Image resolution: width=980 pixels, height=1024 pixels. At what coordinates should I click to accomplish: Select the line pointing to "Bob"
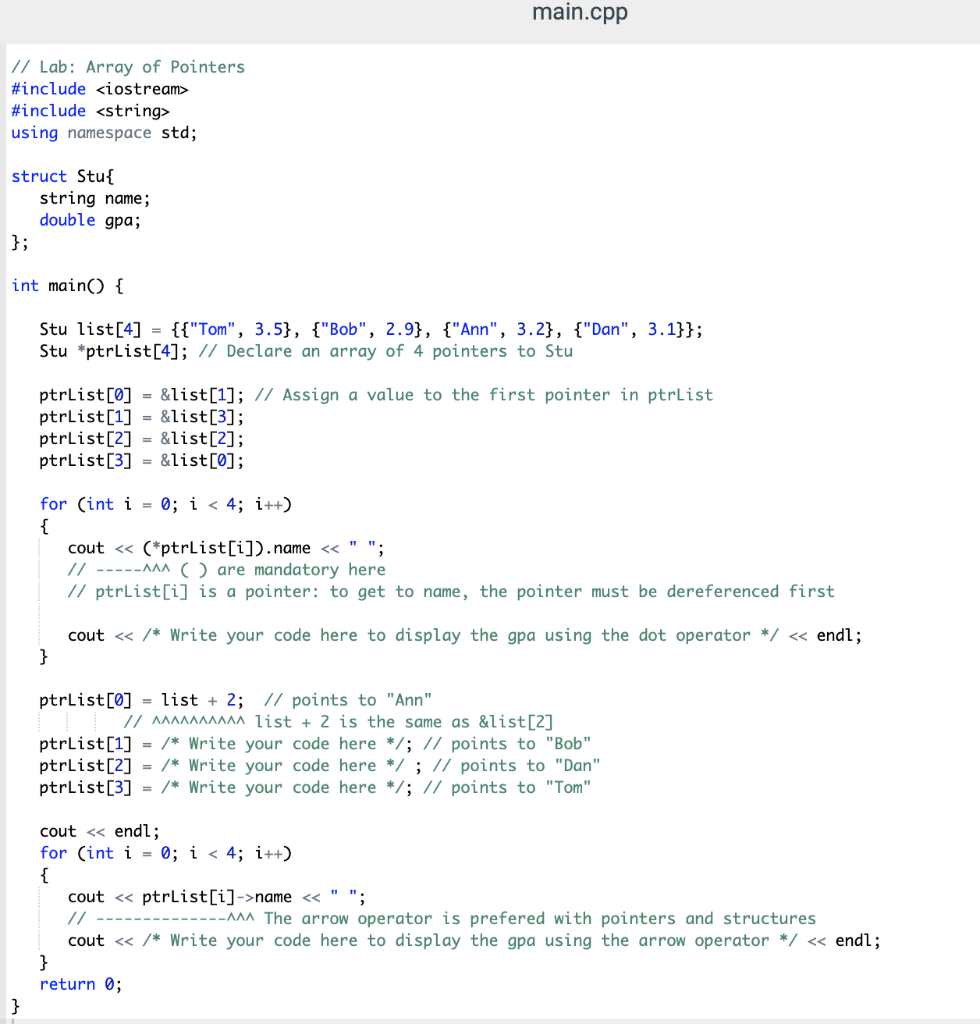click(x=300, y=743)
